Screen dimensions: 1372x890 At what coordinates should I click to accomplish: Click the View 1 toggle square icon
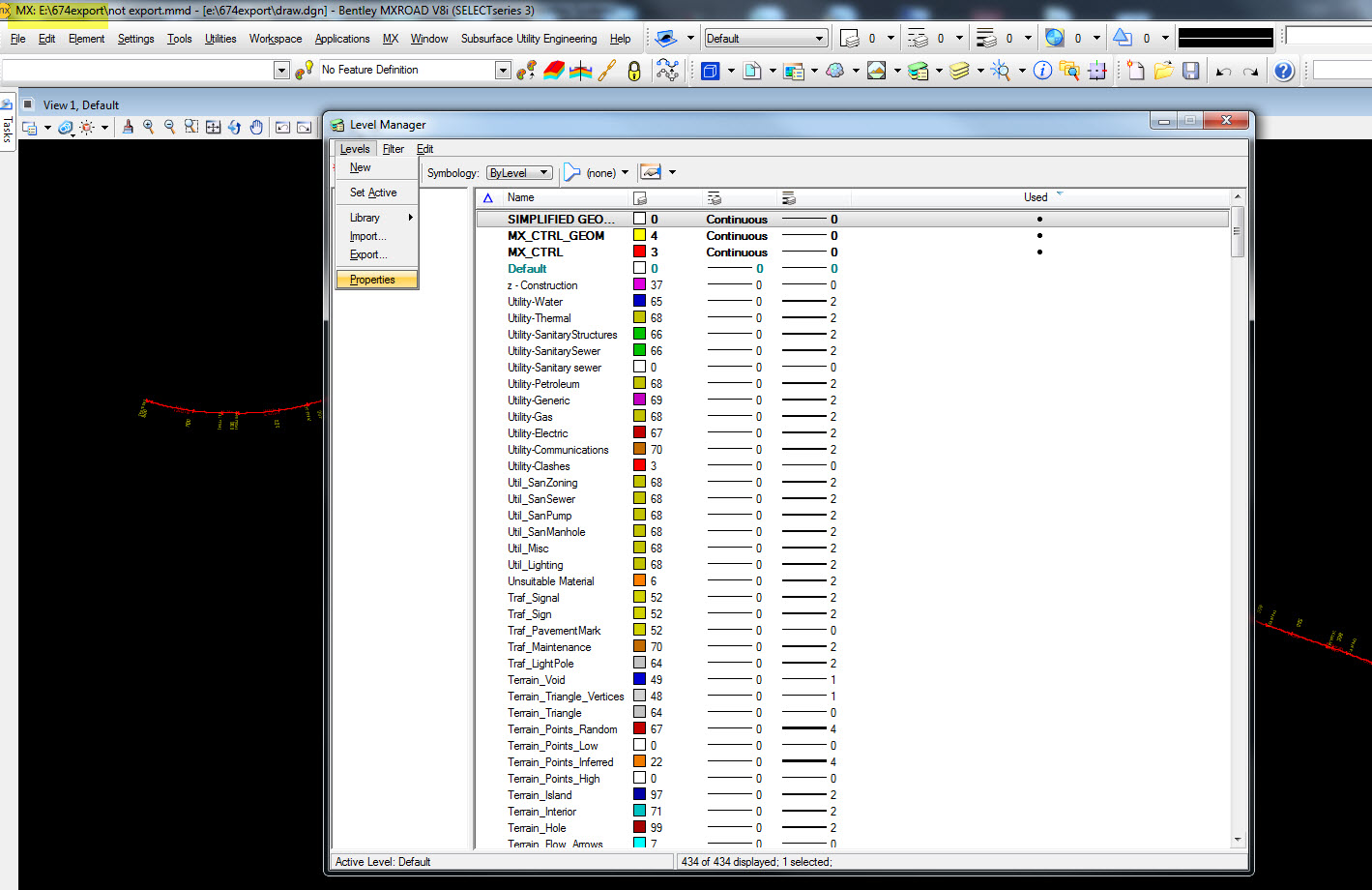tap(28, 104)
